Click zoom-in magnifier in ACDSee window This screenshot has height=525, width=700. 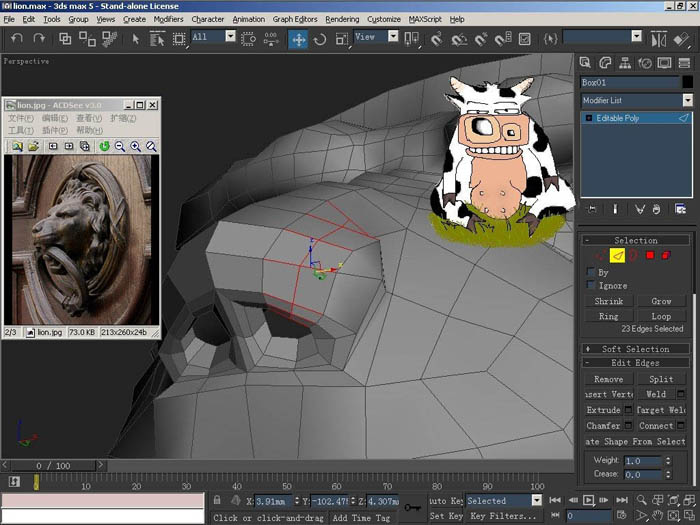click(136, 146)
